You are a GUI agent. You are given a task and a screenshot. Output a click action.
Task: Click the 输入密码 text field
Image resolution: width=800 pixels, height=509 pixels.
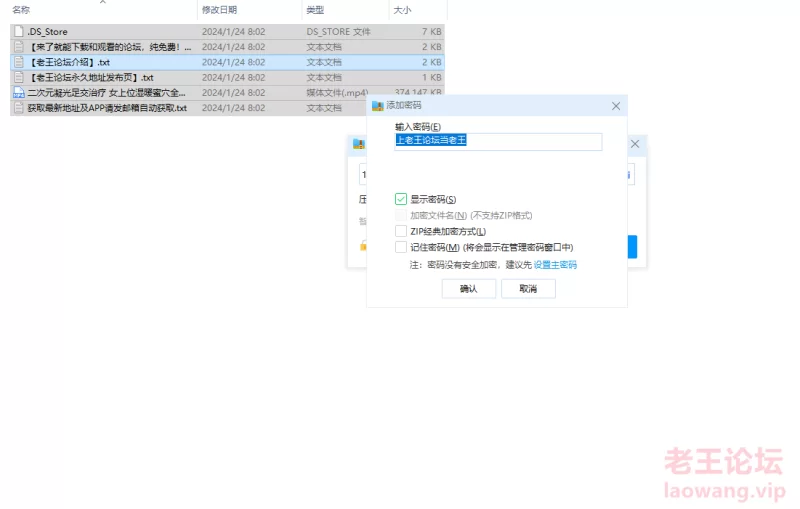[x=498, y=141]
